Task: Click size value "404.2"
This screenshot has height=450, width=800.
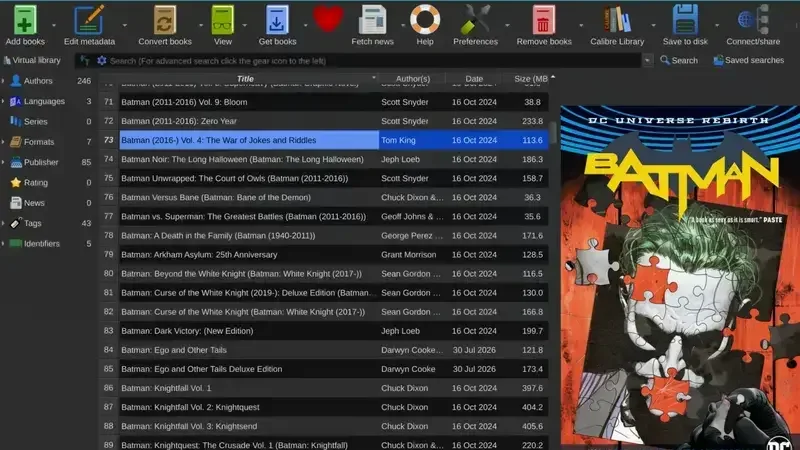Action: [532, 407]
